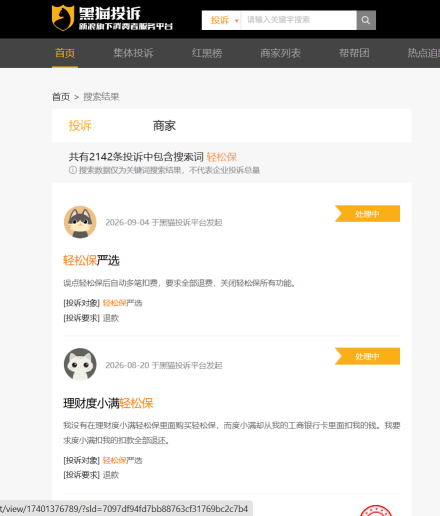Click the info icon beside the search data notice
440x516 pixels.
click(x=73, y=170)
